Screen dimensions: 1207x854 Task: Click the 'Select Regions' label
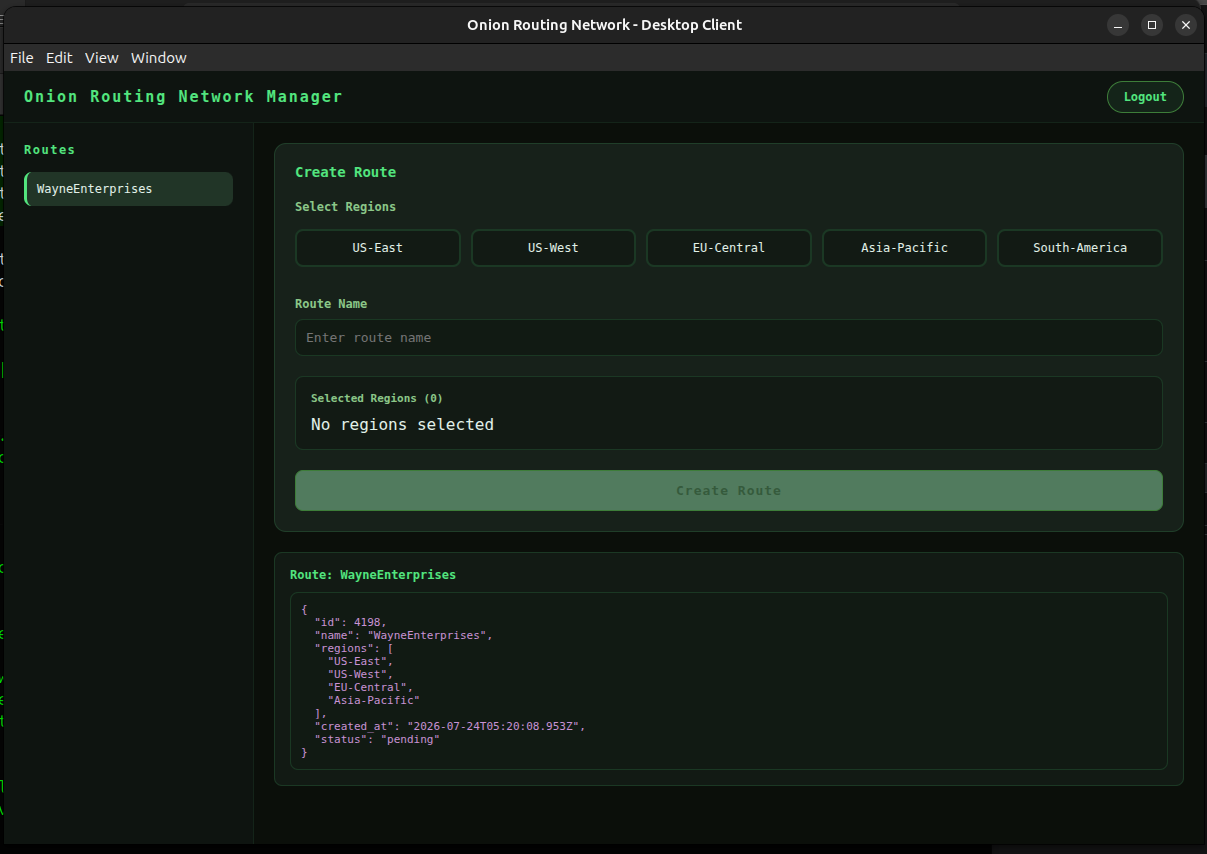tap(345, 207)
